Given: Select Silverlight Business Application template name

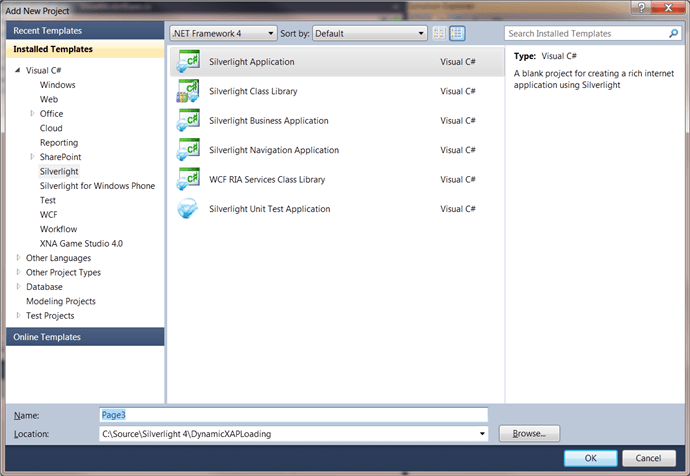Looking at the screenshot, I should click(x=269, y=121).
